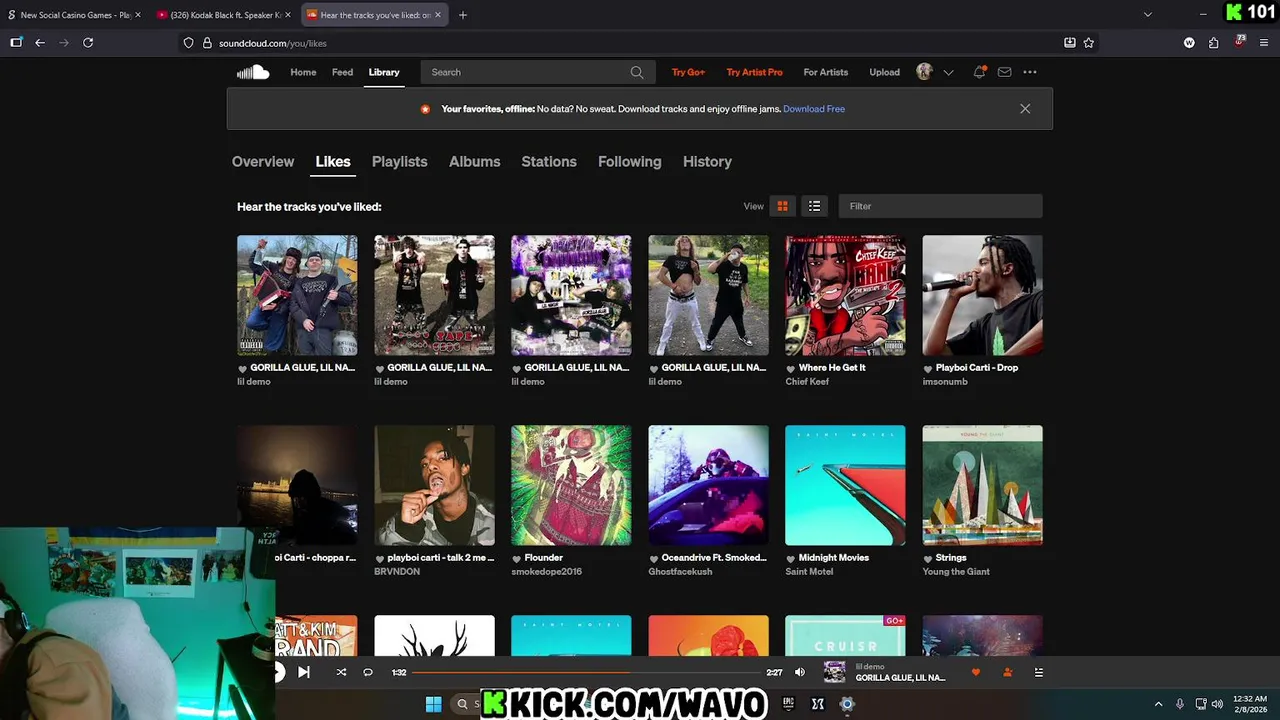Open the uBlock extension icon with badge 73
The image size is (1280, 720).
[1240, 42]
